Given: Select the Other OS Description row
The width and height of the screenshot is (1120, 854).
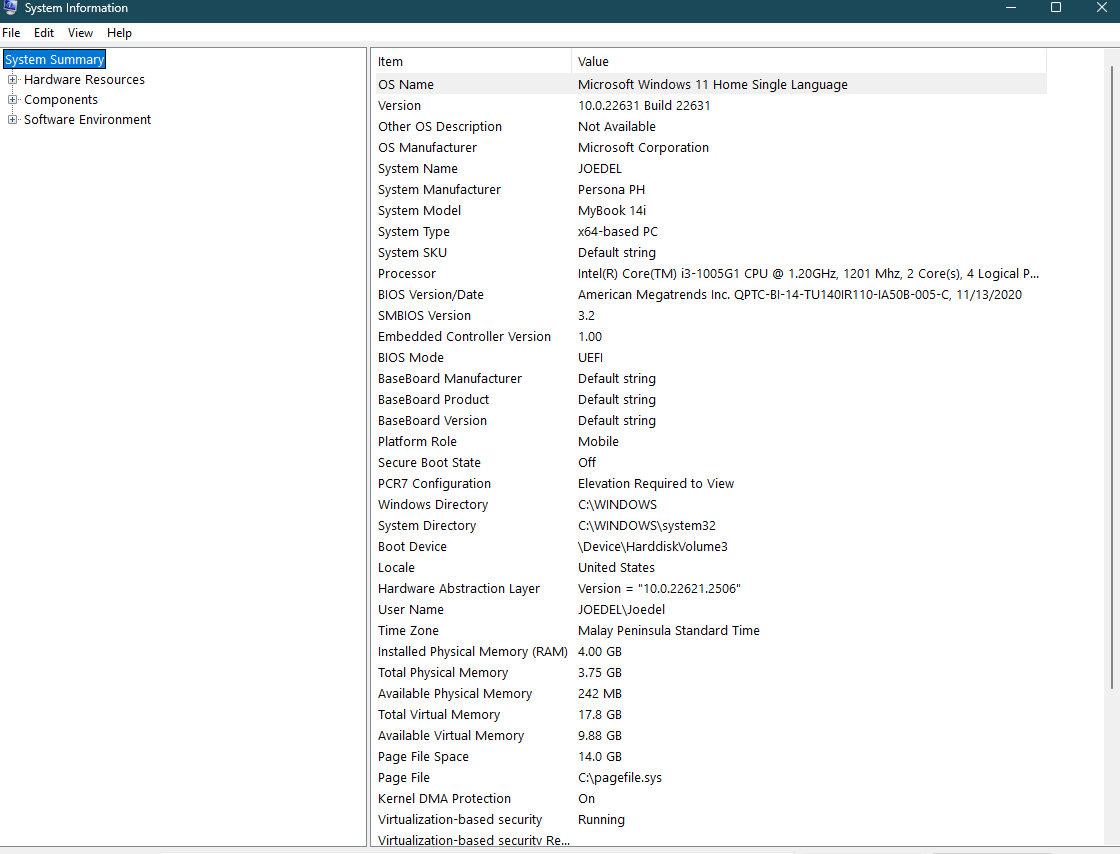Looking at the screenshot, I should [x=711, y=126].
